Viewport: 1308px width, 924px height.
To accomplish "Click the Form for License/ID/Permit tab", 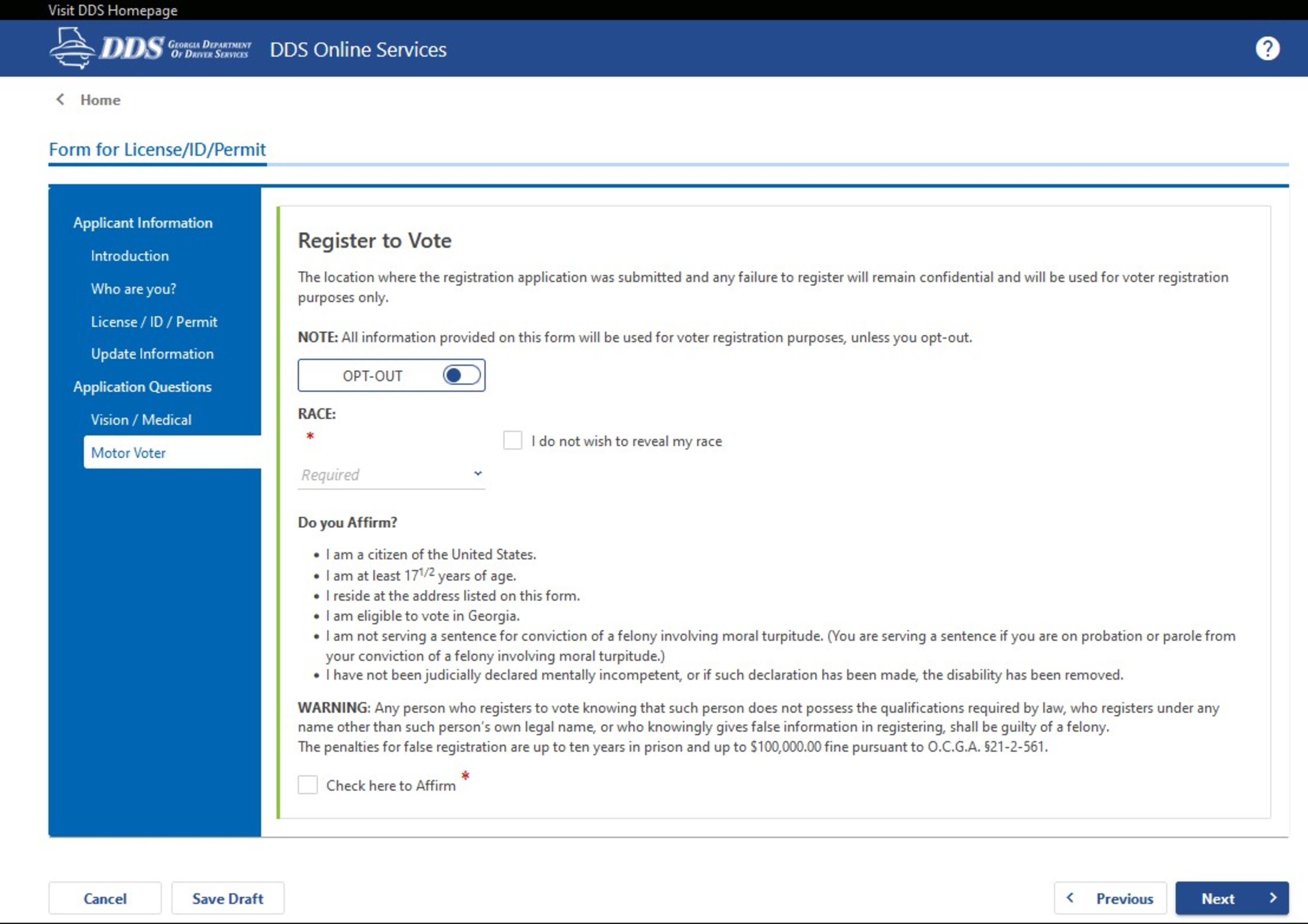I will point(157,149).
